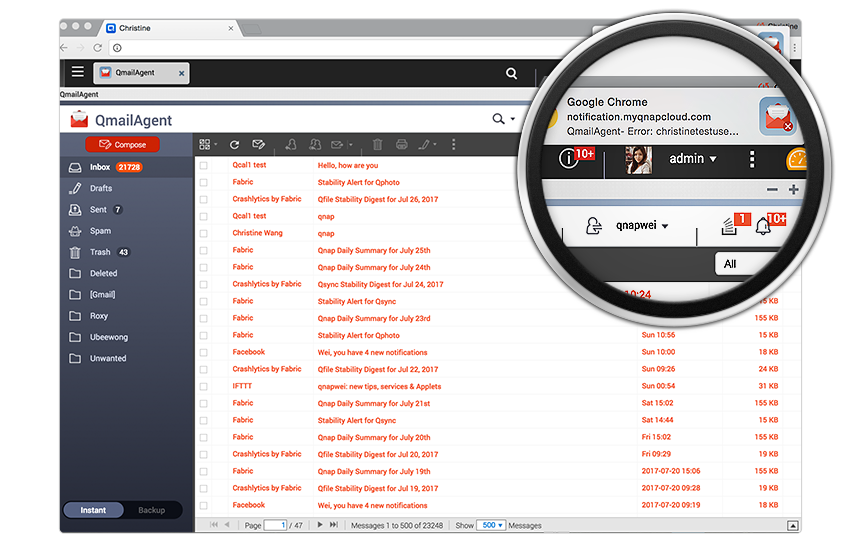This screenshot has width=860, height=551.
Task: Jump to the last page of messages
Action: coord(333,525)
